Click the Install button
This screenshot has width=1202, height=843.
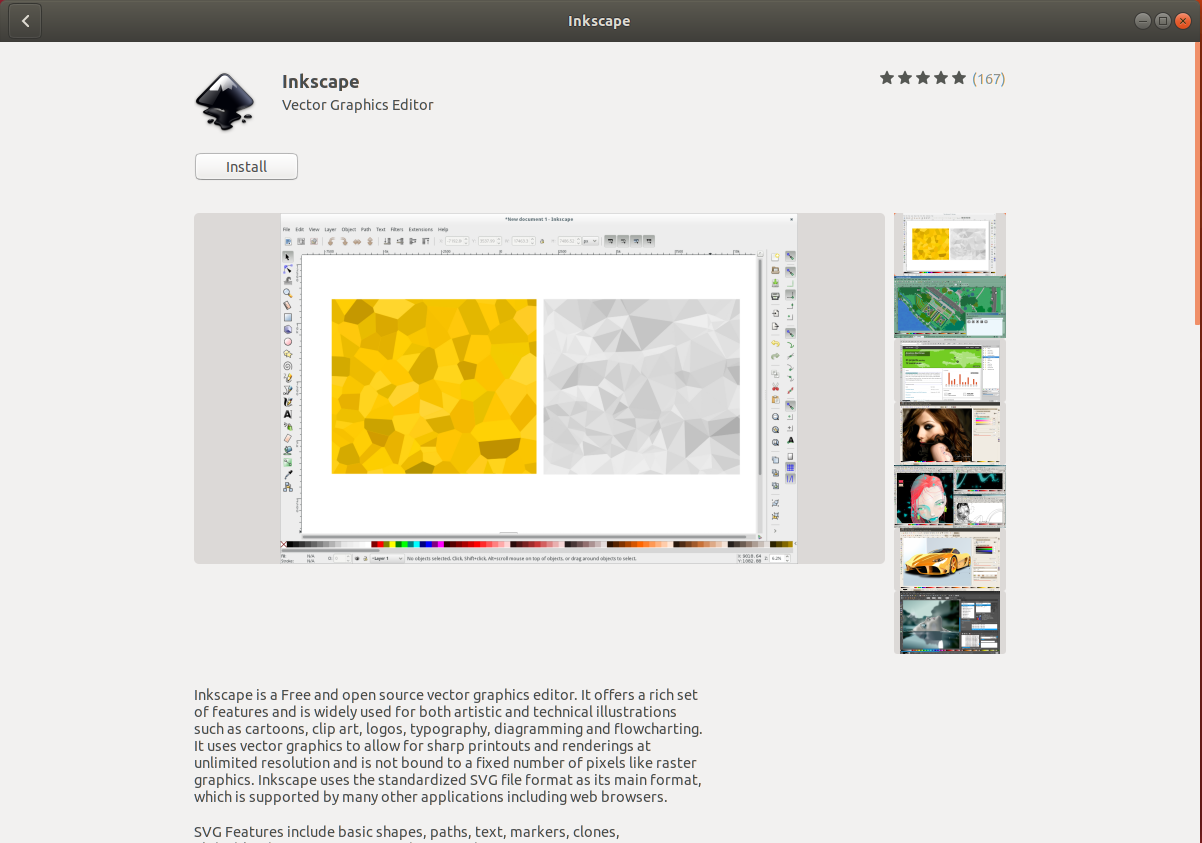pyautogui.click(x=246, y=167)
